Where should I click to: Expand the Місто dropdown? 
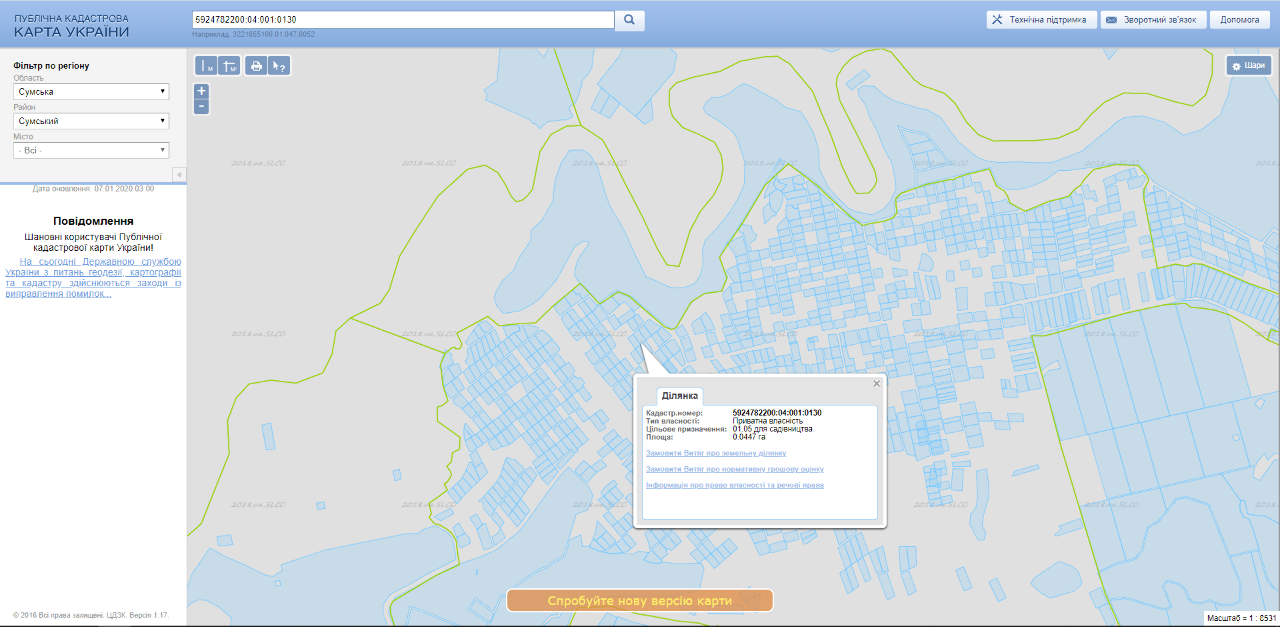[91, 150]
